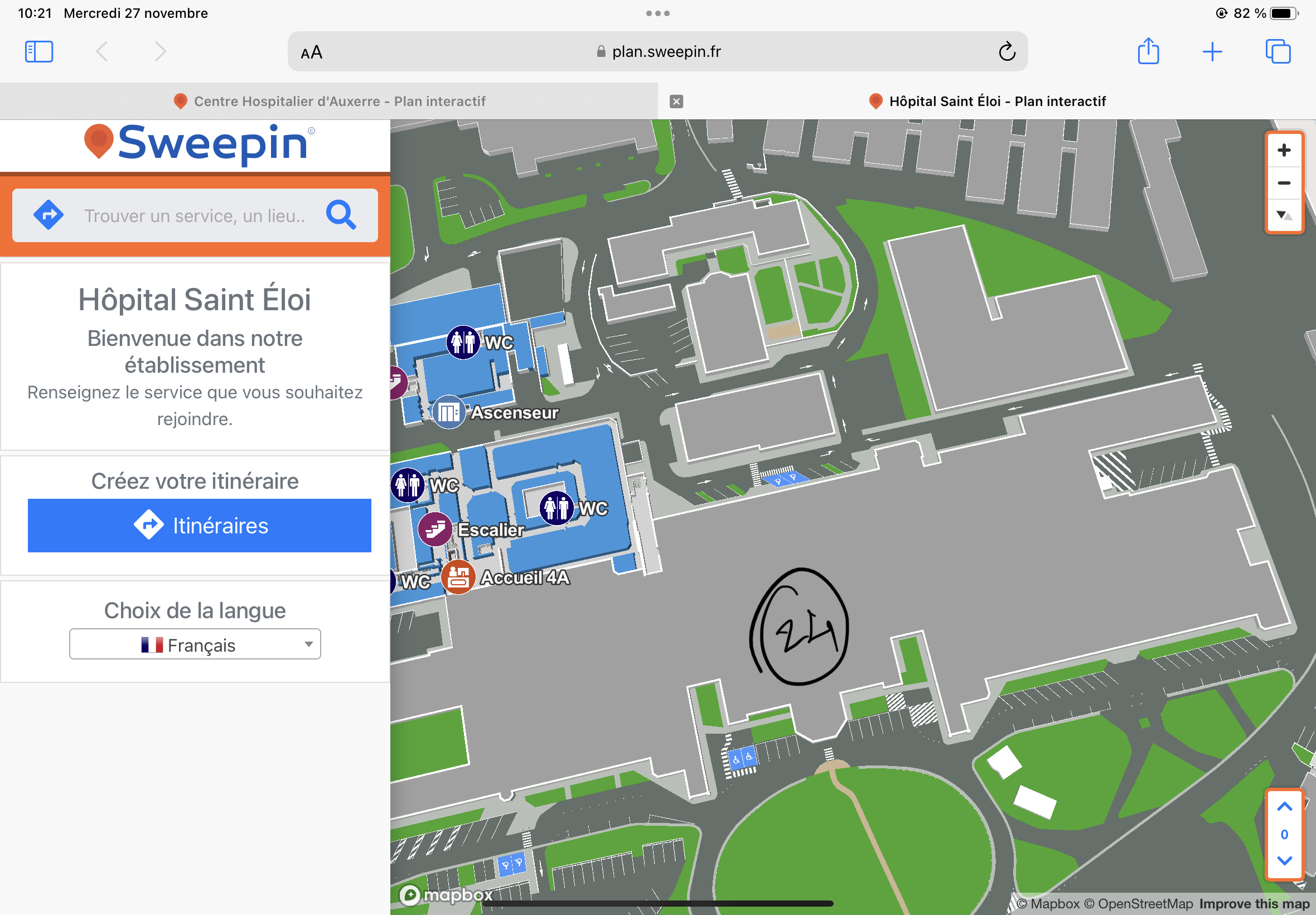
Task: Zoom out of the map
Action: pos(1283,183)
